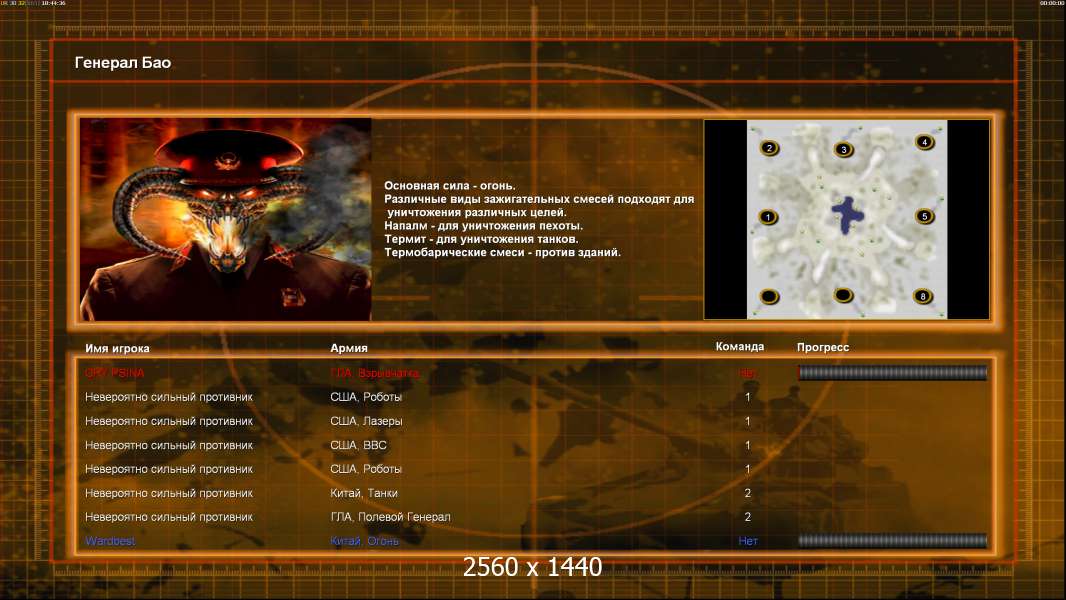Click the "Команда" column header
The height and width of the screenshot is (600, 1066).
(x=740, y=347)
